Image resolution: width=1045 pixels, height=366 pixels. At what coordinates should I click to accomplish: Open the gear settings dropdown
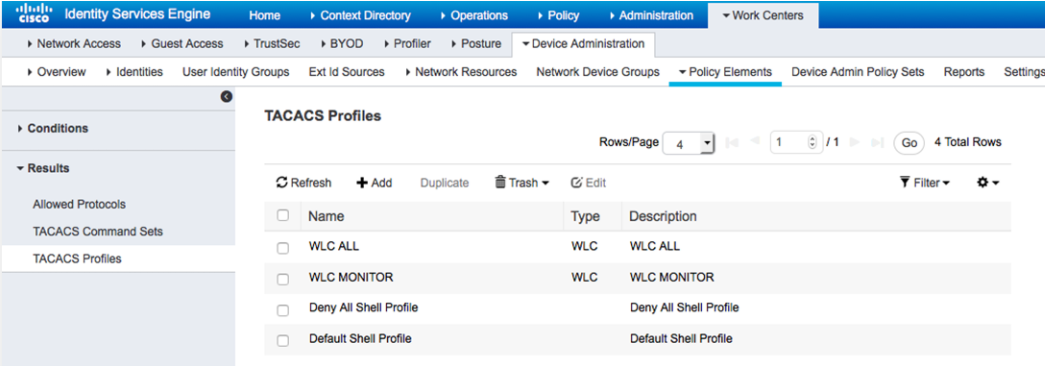coord(988,183)
